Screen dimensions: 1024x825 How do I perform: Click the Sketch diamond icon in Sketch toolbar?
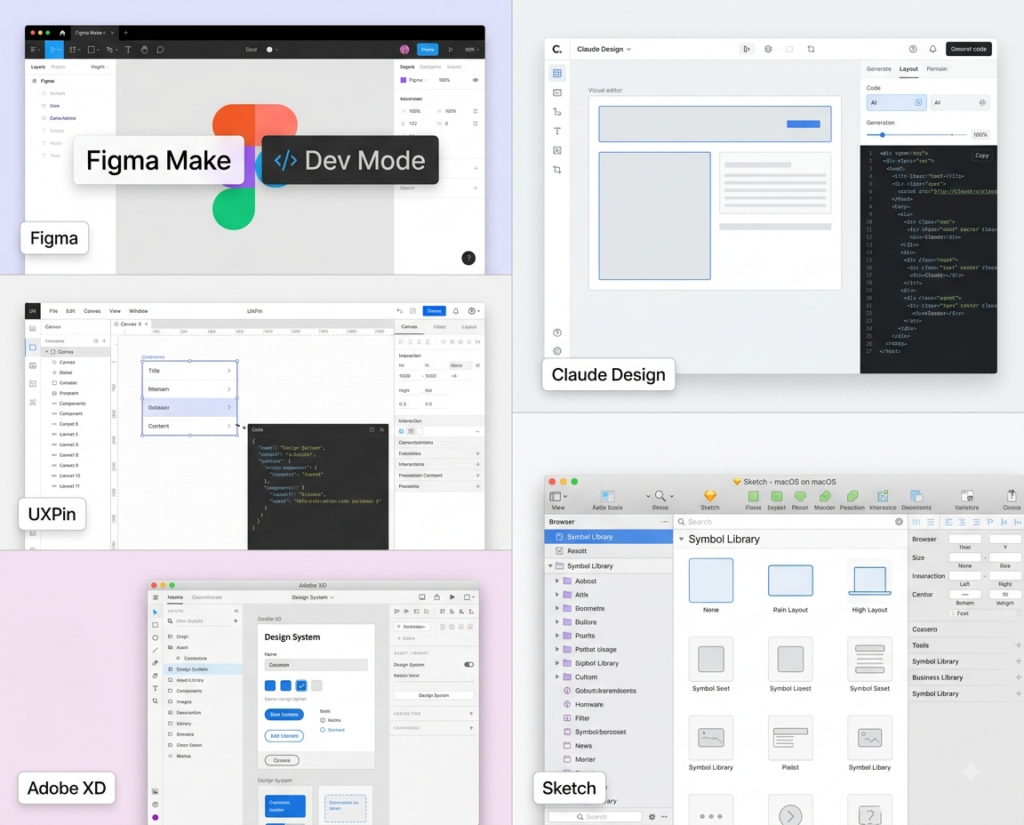pyautogui.click(x=710, y=496)
